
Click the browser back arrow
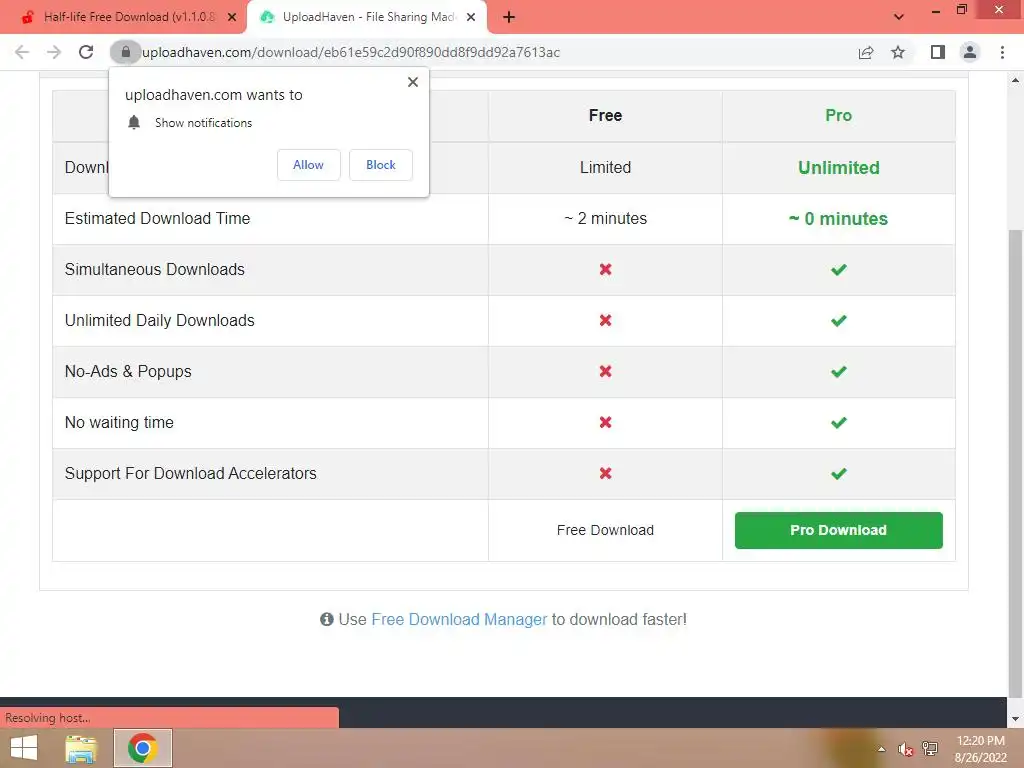[22, 52]
